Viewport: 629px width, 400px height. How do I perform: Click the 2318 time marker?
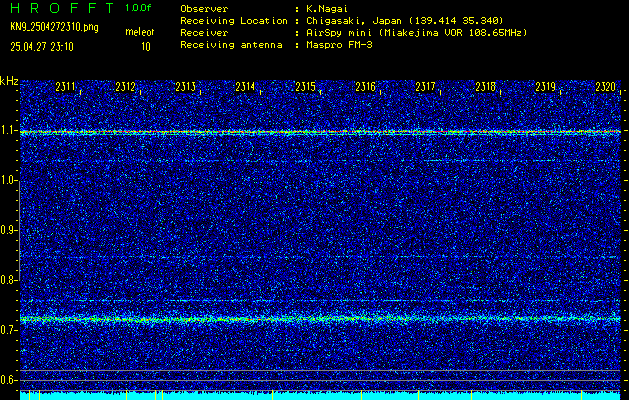(485, 87)
